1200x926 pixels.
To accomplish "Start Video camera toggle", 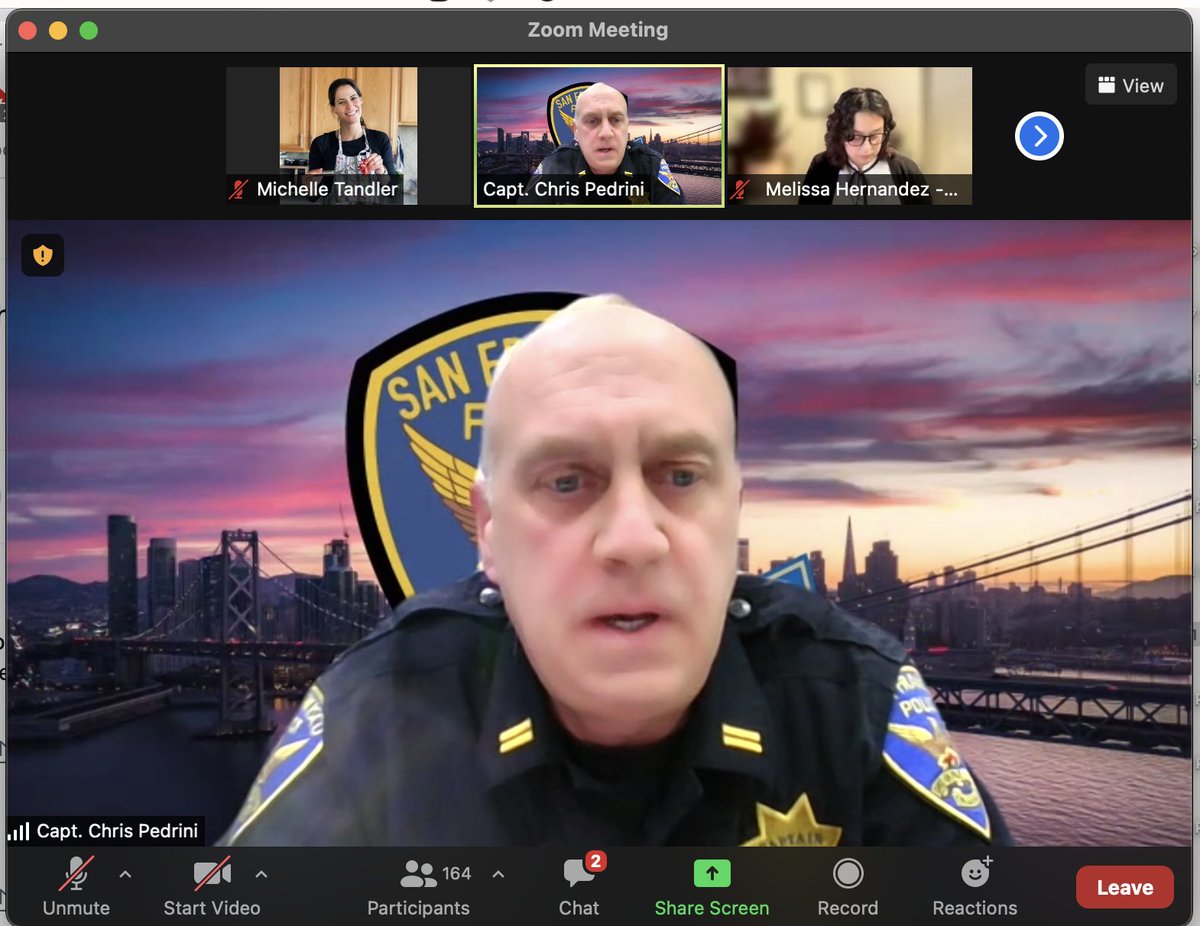I will 212,887.
